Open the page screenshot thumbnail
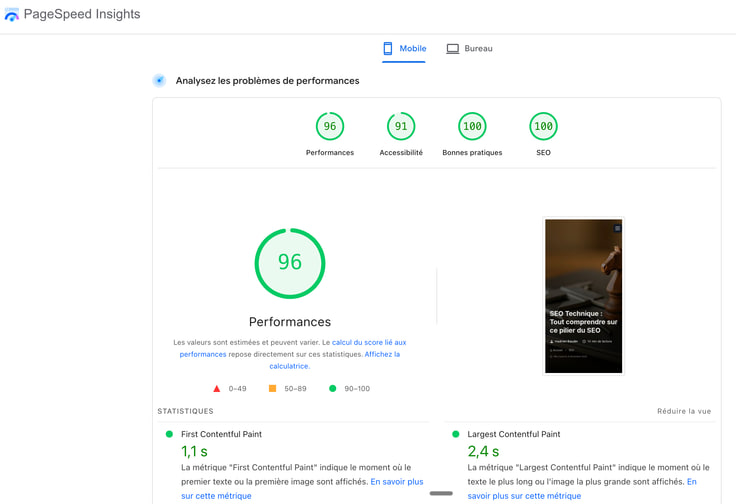Screen dimensions: 736x504 (583, 296)
